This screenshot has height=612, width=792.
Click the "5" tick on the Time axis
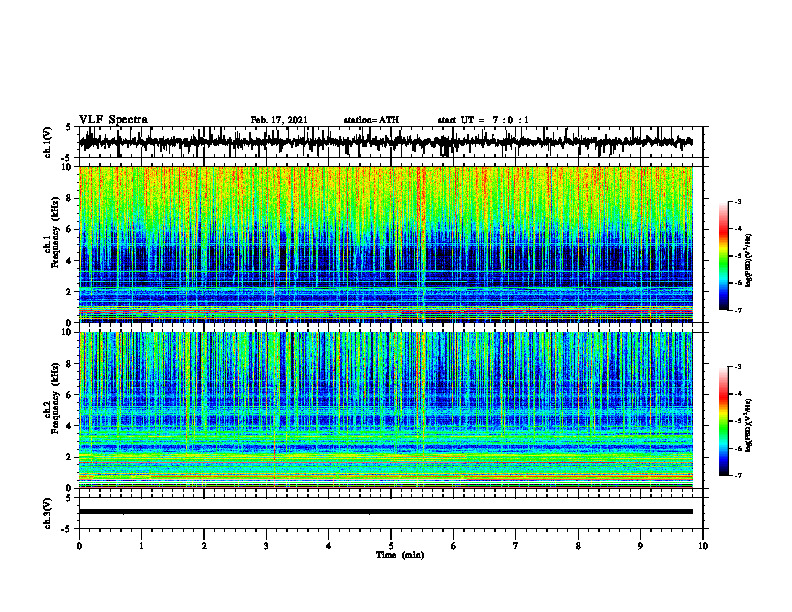tap(391, 546)
